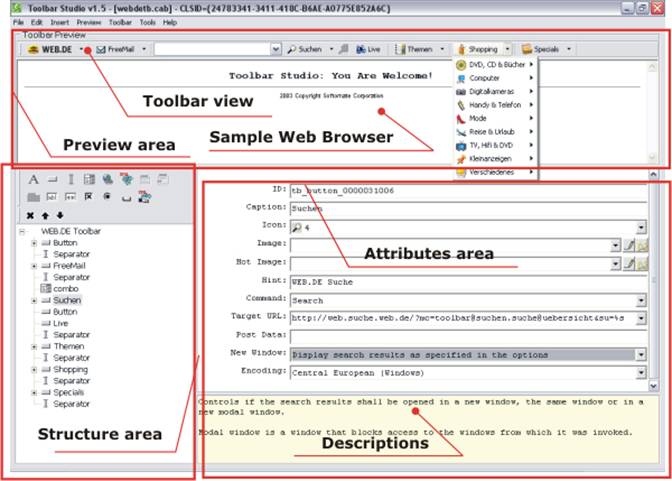
Task: Click the Hint field containing 'WEB.DE Suche'
Action: (468, 282)
